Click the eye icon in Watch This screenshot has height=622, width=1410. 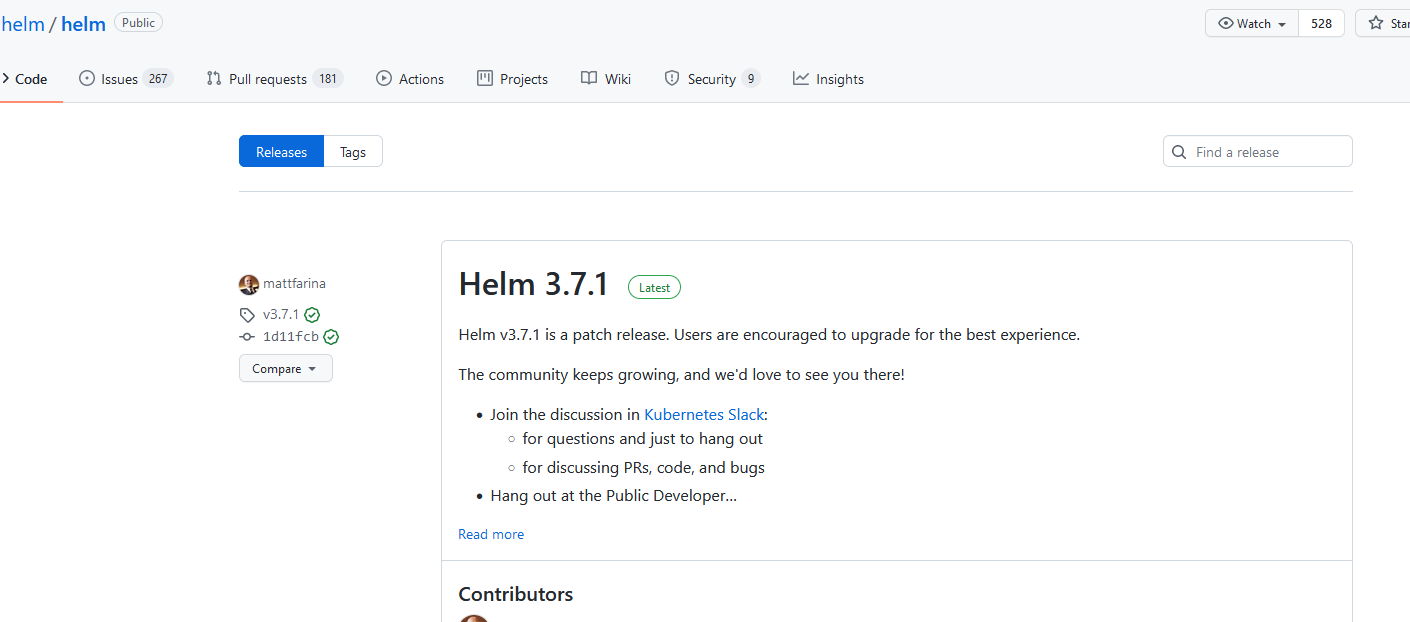(1226, 23)
